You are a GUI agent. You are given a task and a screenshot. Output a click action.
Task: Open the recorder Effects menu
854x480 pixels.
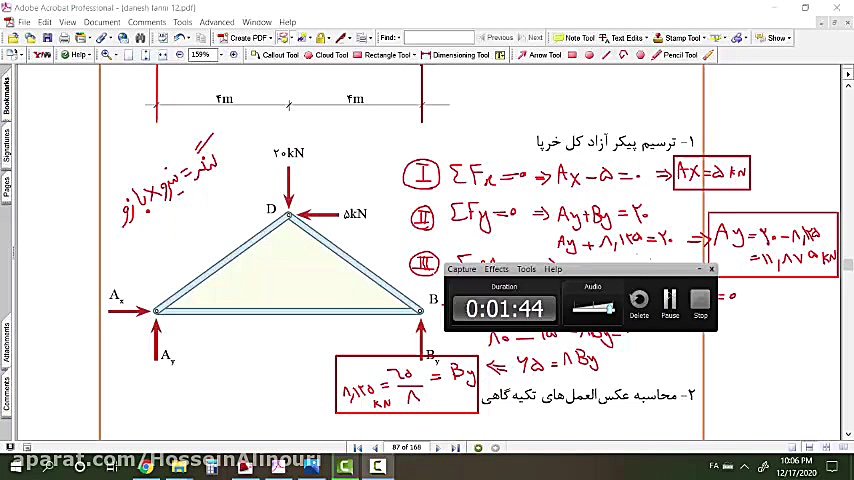point(496,269)
